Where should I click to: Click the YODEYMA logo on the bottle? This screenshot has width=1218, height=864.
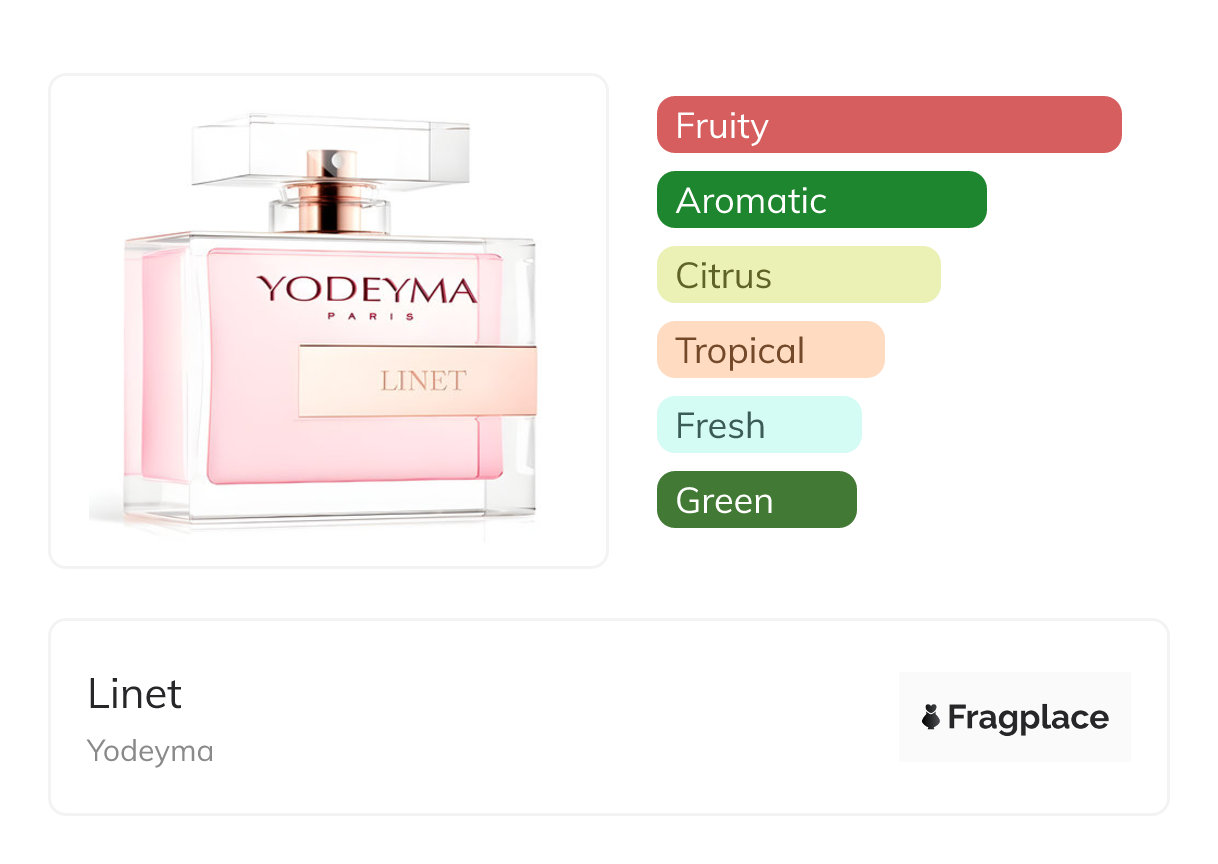pyautogui.click(x=367, y=291)
